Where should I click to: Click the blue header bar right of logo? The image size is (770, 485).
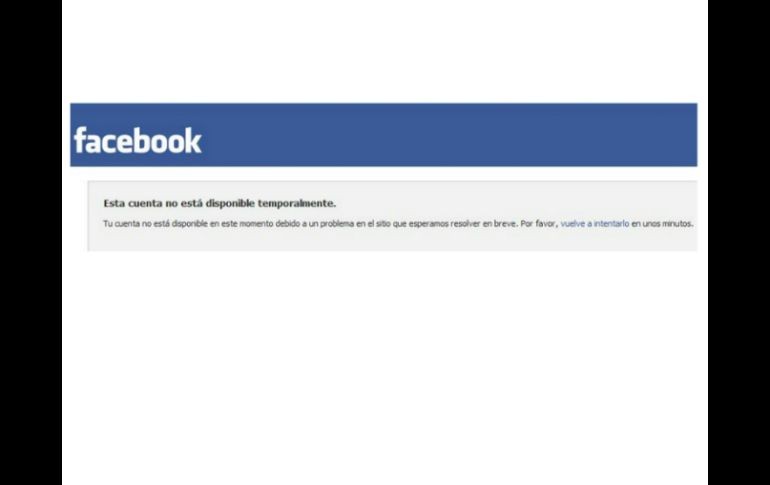click(x=449, y=135)
